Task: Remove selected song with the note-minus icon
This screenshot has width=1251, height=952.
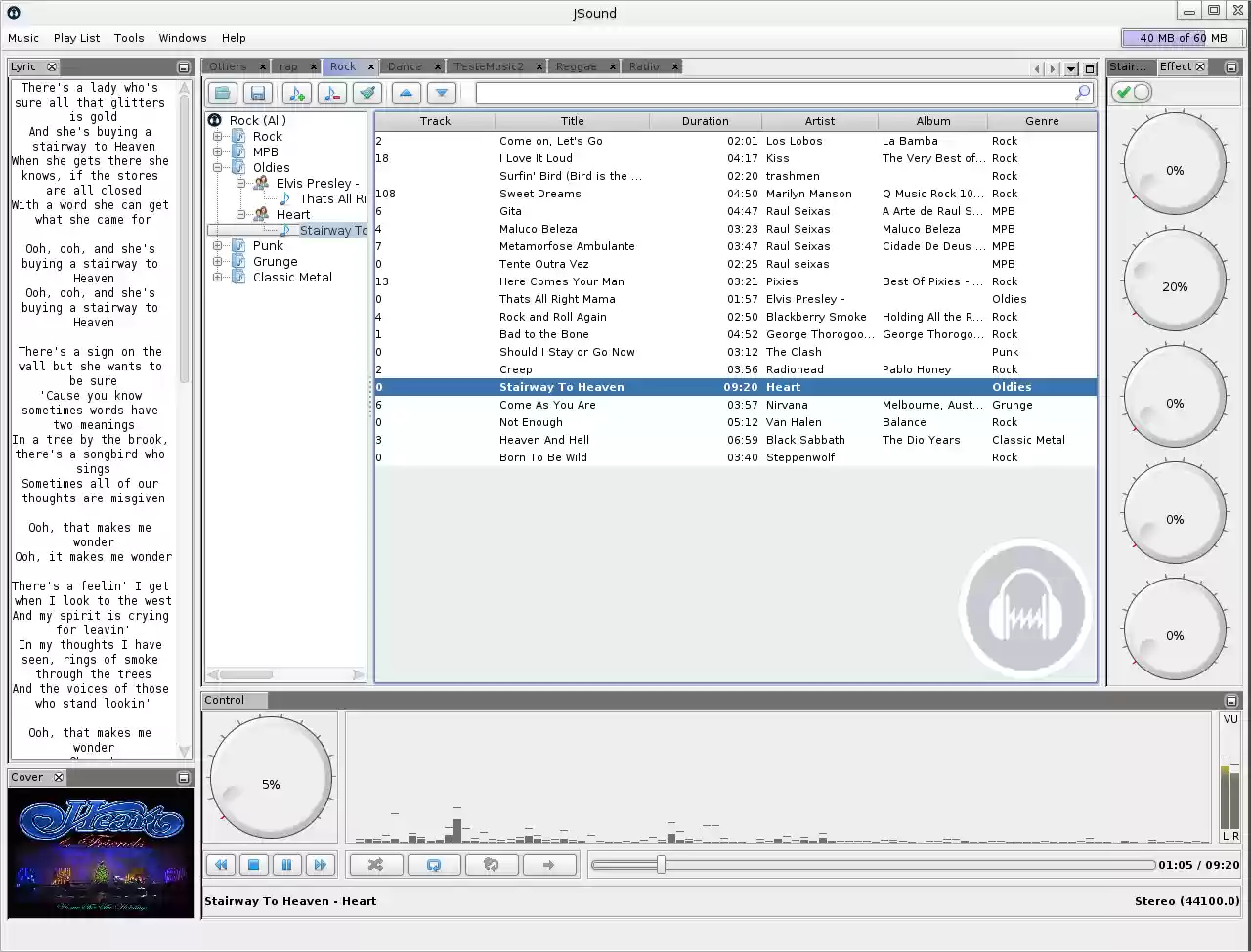Action: pyautogui.click(x=332, y=92)
